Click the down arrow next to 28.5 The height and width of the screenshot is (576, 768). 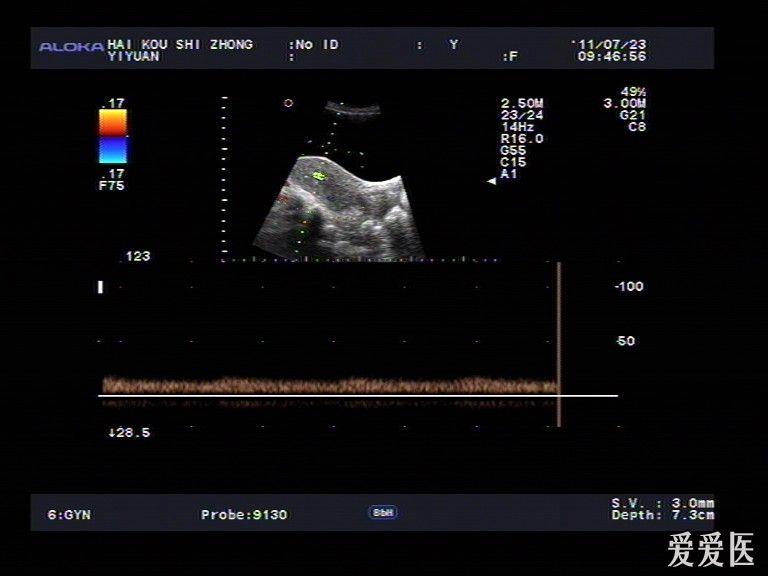coord(112,432)
